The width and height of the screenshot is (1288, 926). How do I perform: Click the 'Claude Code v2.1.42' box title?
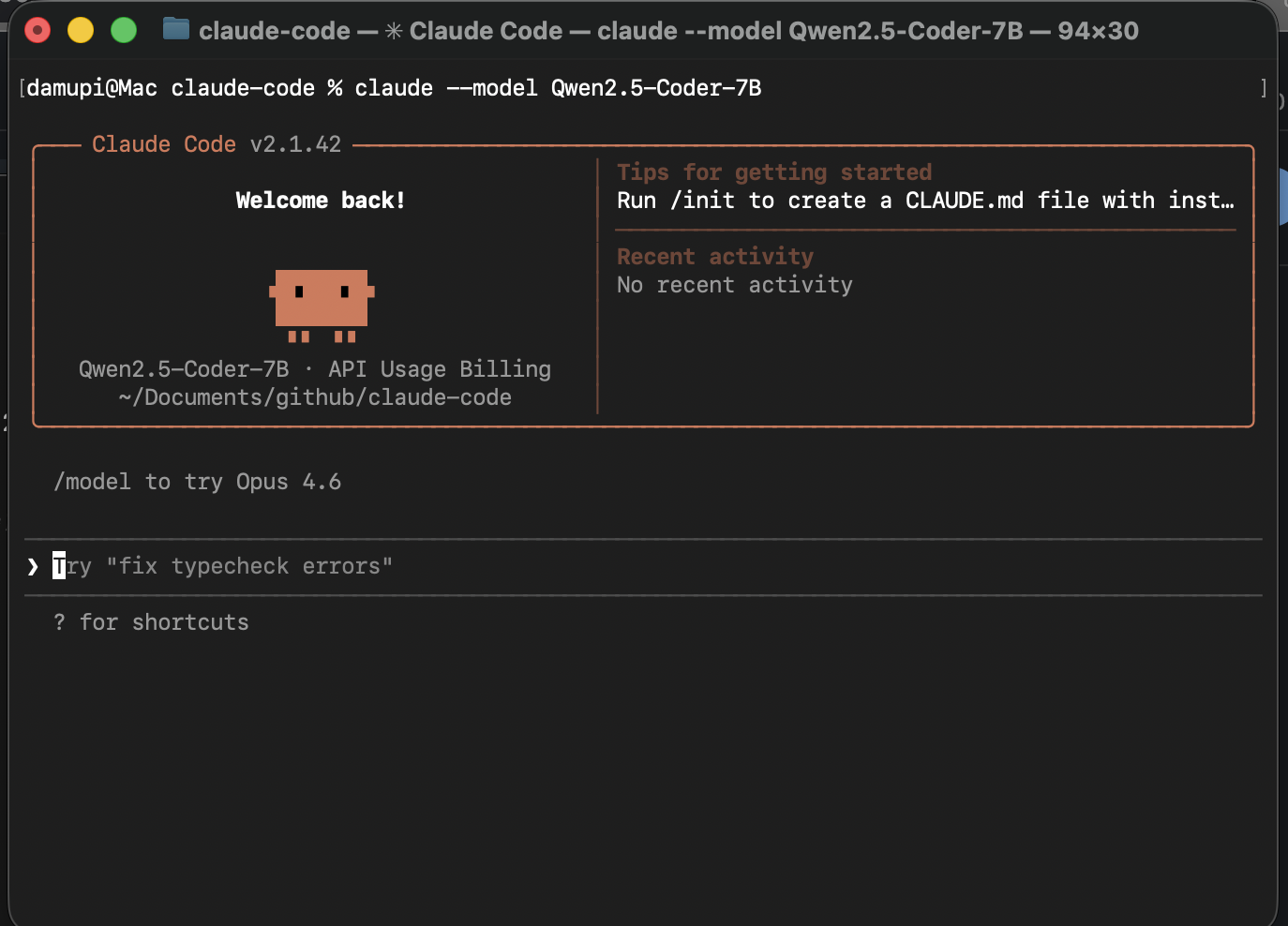tap(217, 144)
